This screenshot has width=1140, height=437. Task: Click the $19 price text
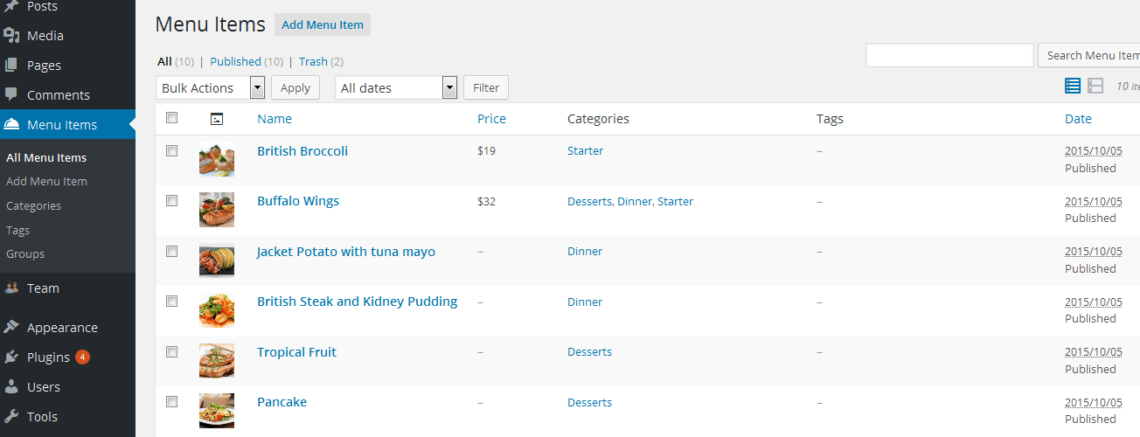[486, 151]
